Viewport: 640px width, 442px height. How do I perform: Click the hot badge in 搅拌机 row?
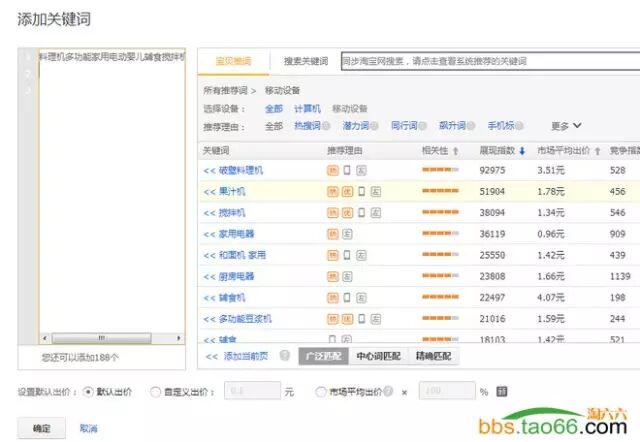point(333,213)
